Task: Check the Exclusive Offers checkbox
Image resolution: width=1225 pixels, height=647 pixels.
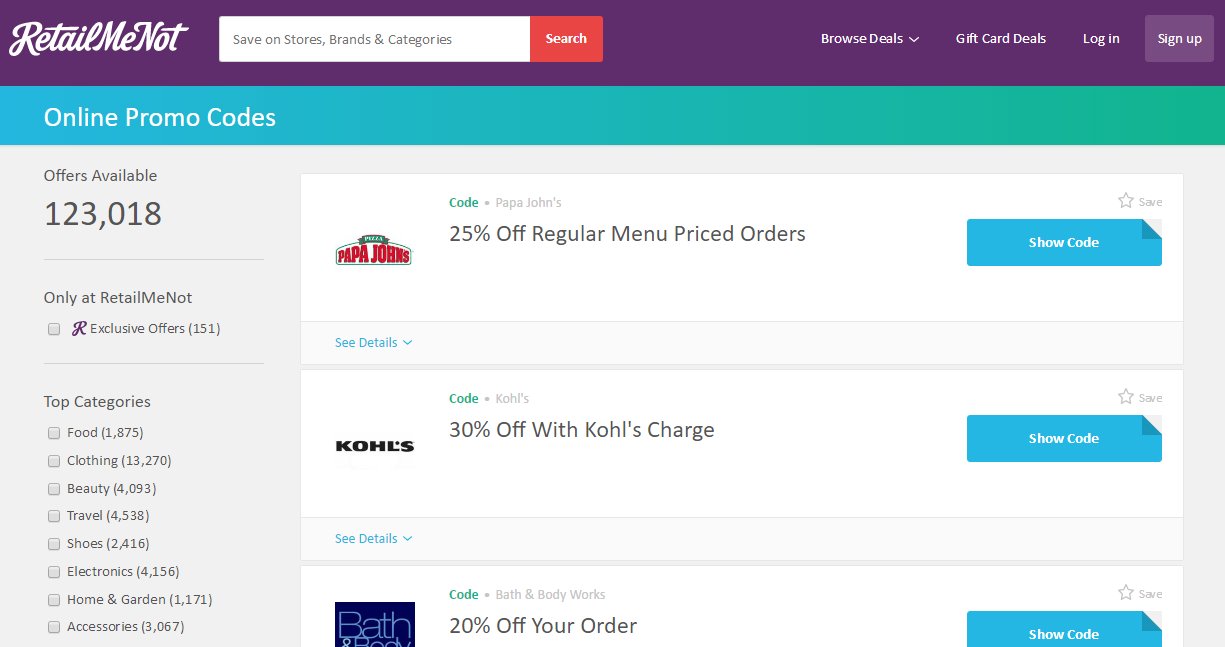Action: [54, 329]
